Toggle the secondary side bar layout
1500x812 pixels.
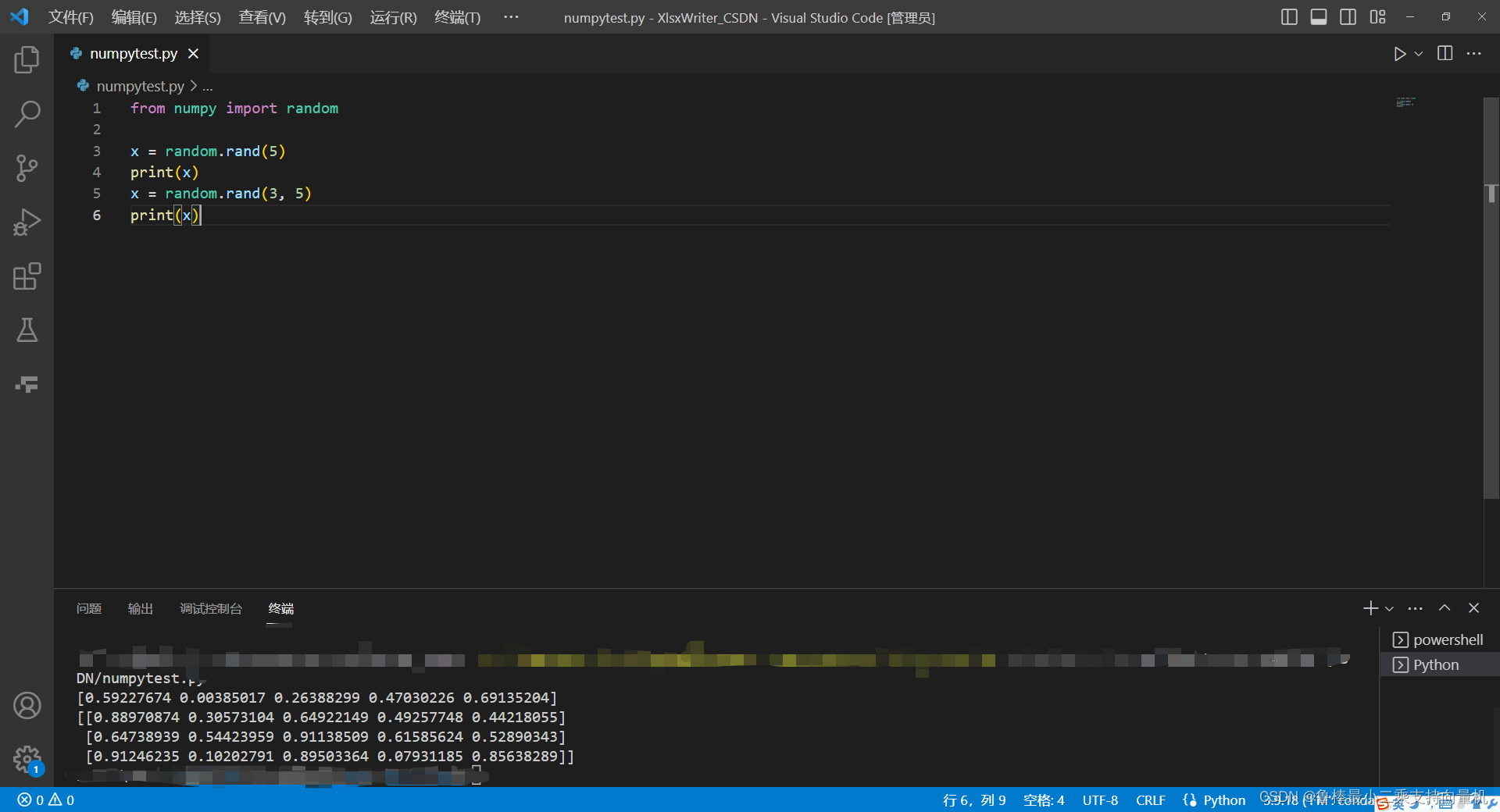(1348, 17)
